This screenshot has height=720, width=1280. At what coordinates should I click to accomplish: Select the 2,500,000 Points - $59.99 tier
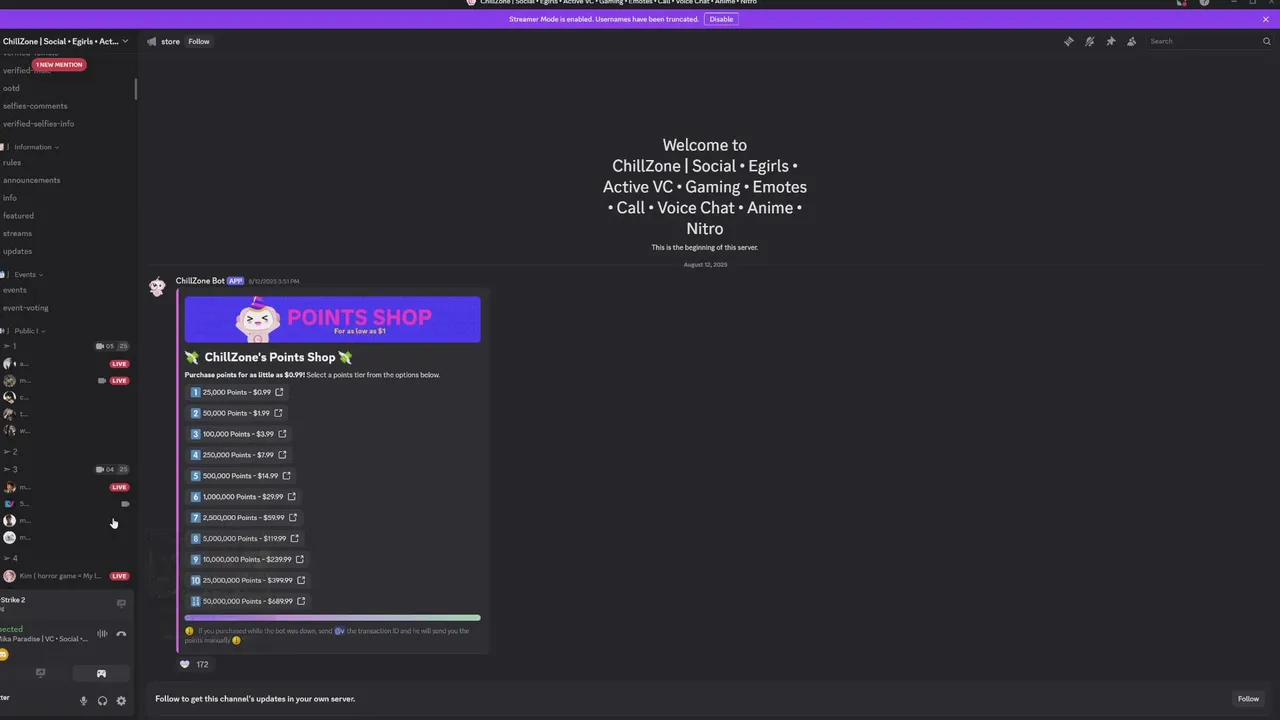[x=244, y=518]
